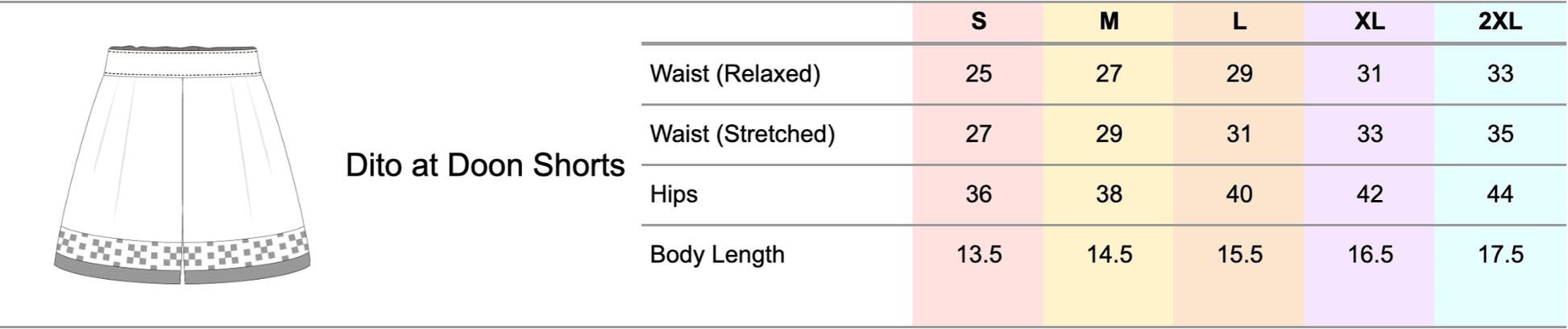The image size is (1568, 329).
Task: Select the L size column header
Action: (1239, 22)
